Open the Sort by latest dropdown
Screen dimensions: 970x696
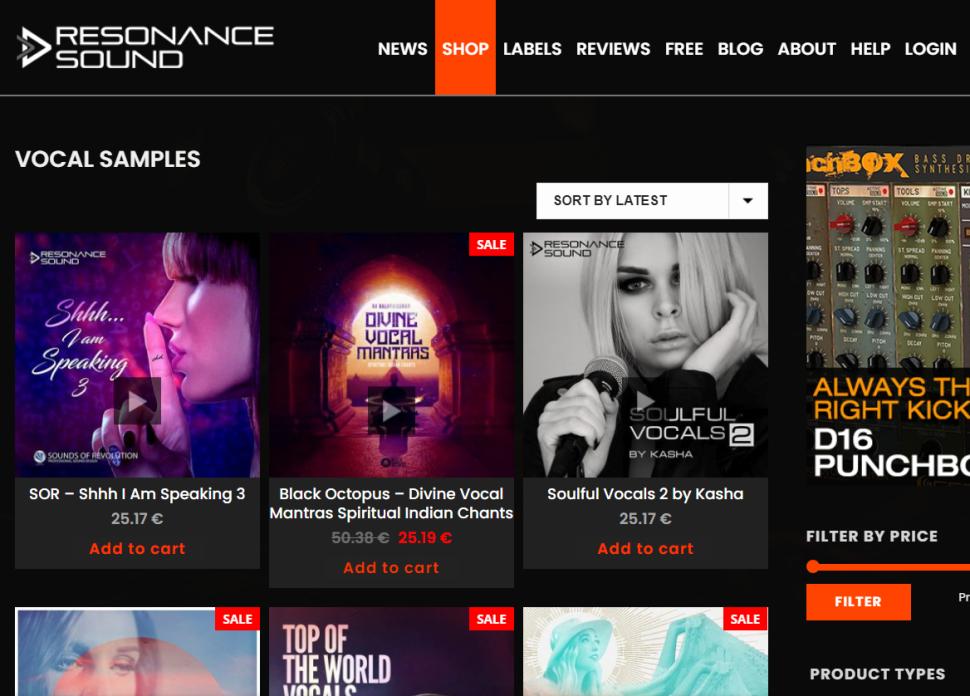pyautogui.click(x=652, y=200)
